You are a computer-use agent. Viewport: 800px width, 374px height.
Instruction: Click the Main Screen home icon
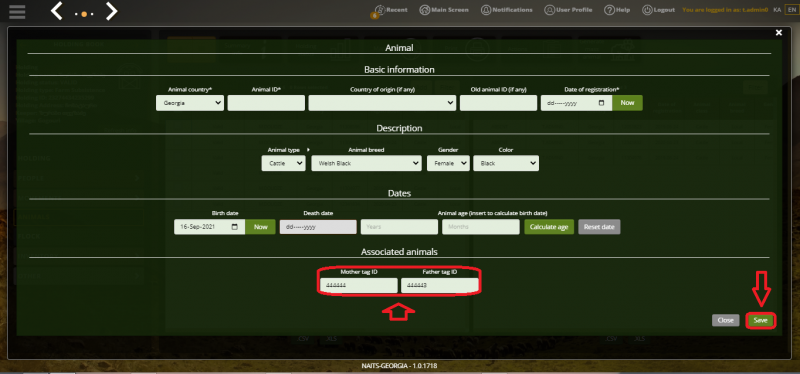pyautogui.click(x=424, y=10)
